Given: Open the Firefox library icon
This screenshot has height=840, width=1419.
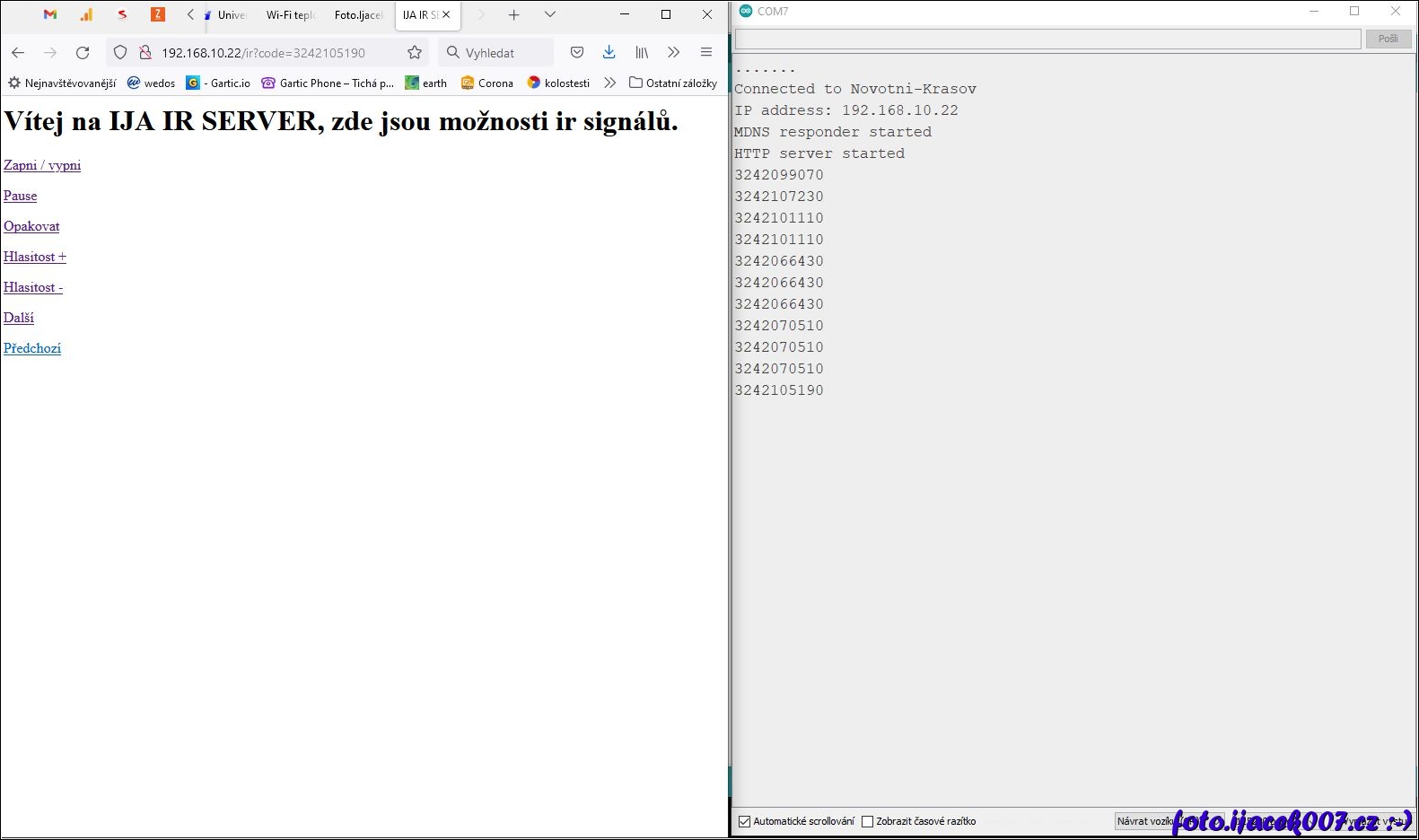Looking at the screenshot, I should pos(642,53).
